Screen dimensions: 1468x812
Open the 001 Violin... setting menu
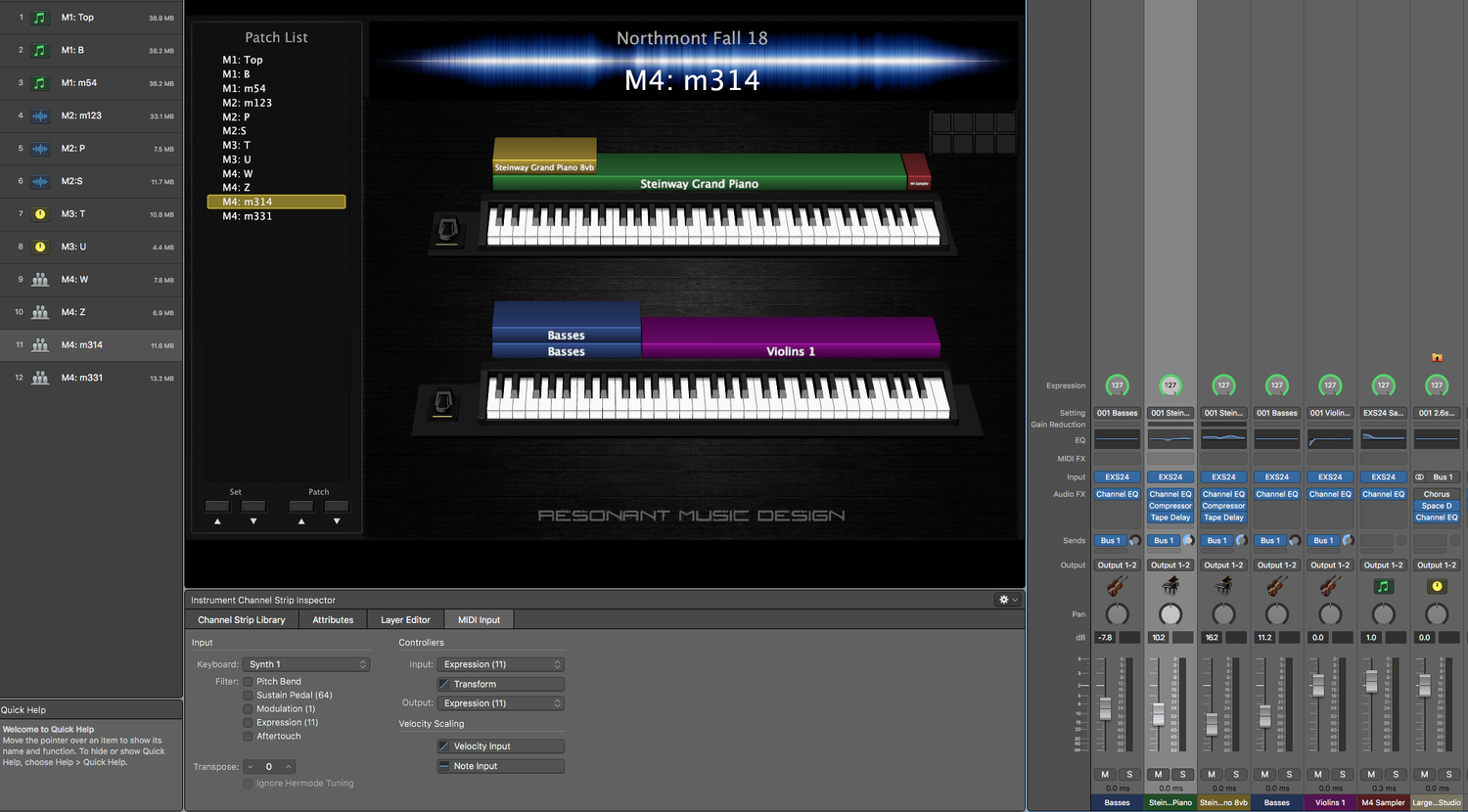point(1330,413)
